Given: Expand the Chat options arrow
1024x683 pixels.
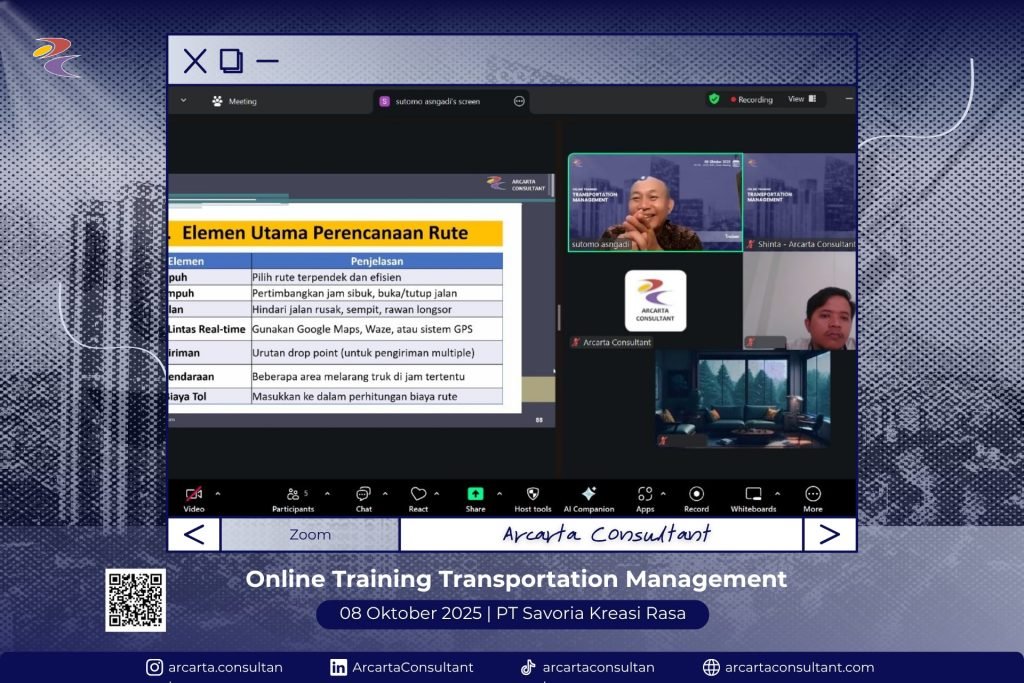Looking at the screenshot, I should coord(385,493).
